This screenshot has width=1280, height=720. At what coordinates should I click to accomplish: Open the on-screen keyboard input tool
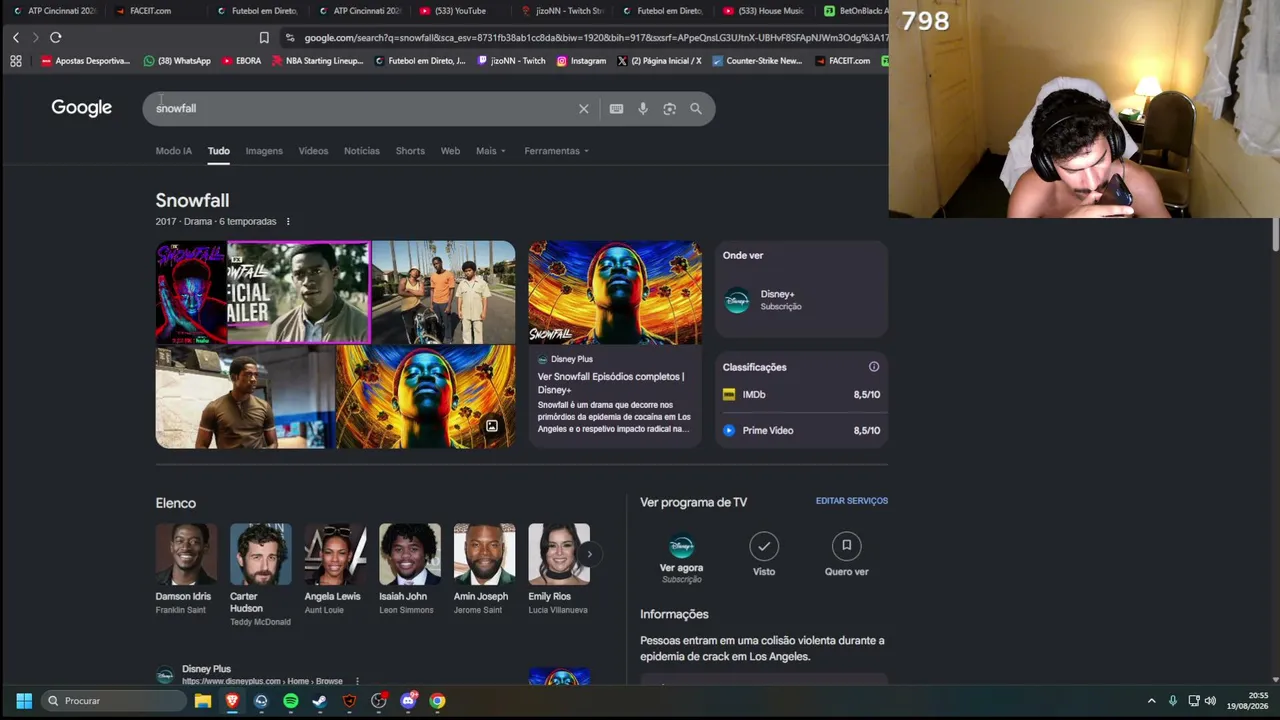click(x=616, y=109)
